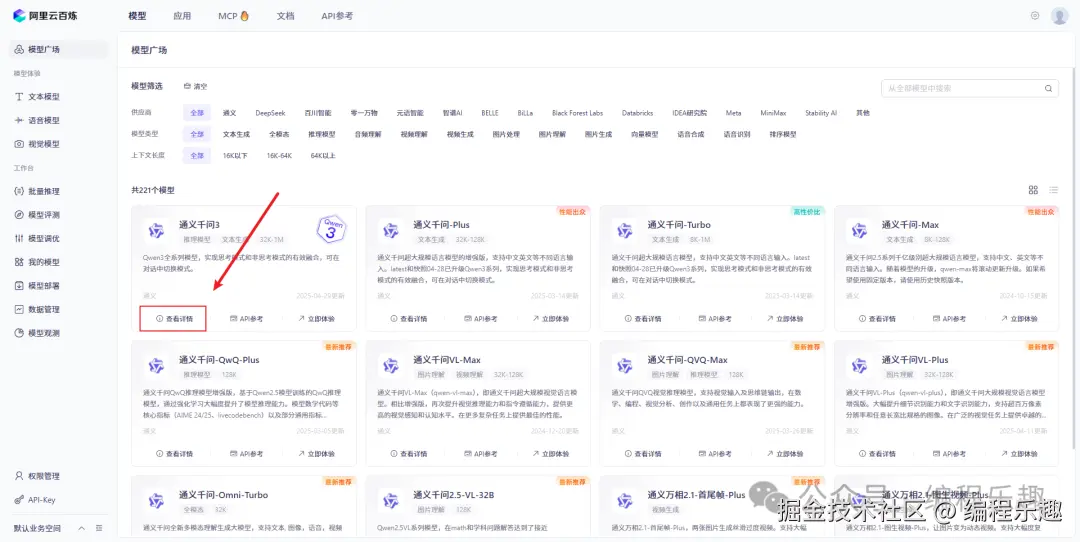Click the 语音模型 waveform icon

[19, 121]
